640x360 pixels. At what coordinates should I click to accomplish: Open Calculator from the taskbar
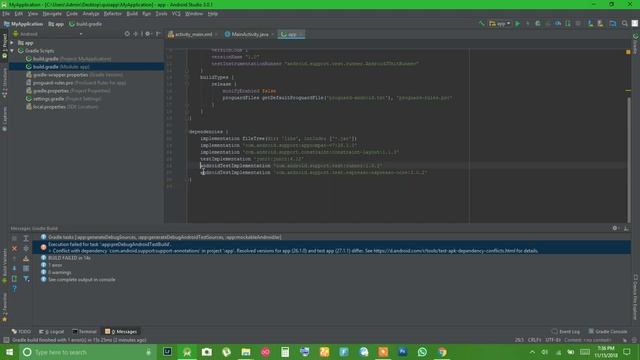click(285, 352)
